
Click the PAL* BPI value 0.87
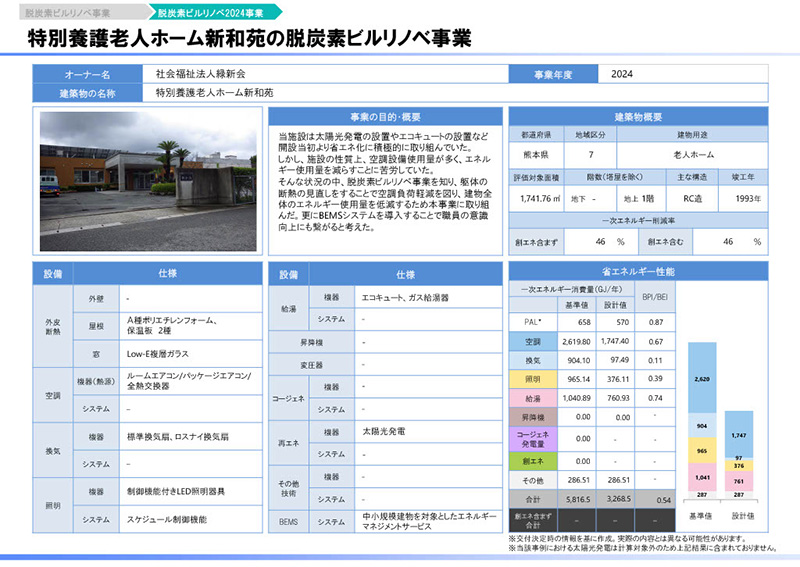(656, 322)
